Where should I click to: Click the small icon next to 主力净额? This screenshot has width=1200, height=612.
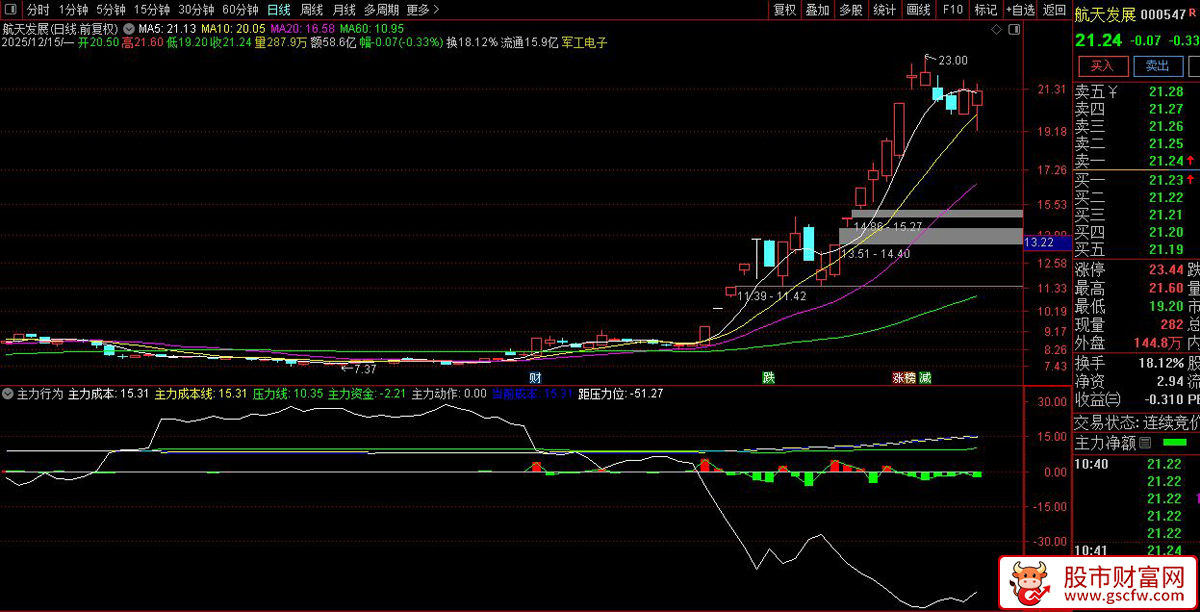pos(1146,443)
